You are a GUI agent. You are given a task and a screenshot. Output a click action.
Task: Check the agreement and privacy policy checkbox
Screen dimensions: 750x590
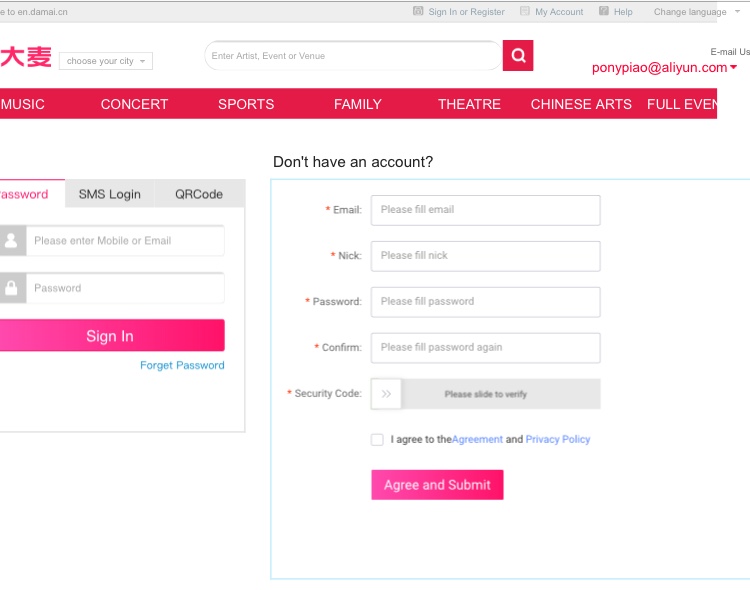click(x=377, y=439)
